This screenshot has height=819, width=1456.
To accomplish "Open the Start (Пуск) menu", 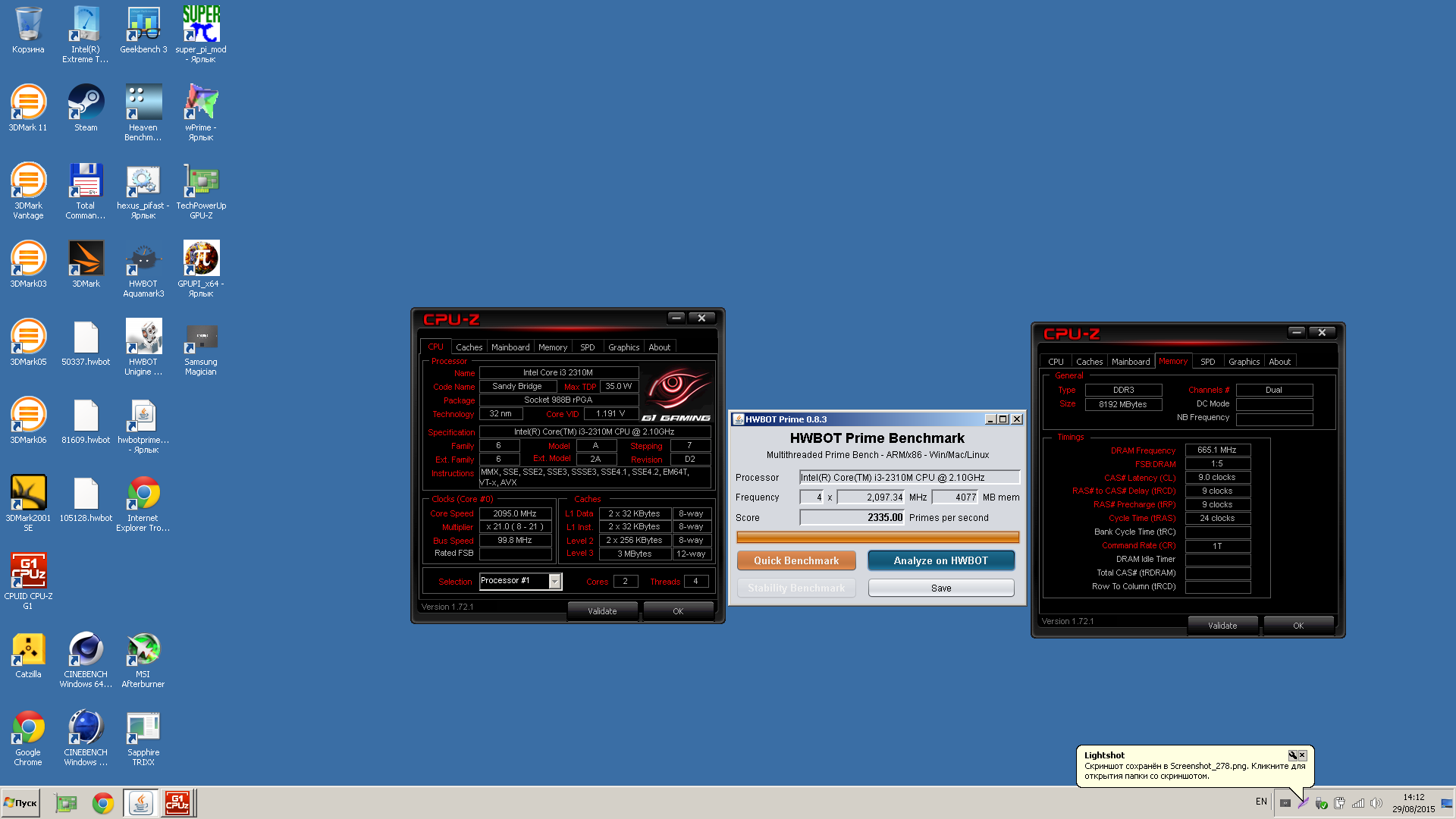I will pos(21,803).
